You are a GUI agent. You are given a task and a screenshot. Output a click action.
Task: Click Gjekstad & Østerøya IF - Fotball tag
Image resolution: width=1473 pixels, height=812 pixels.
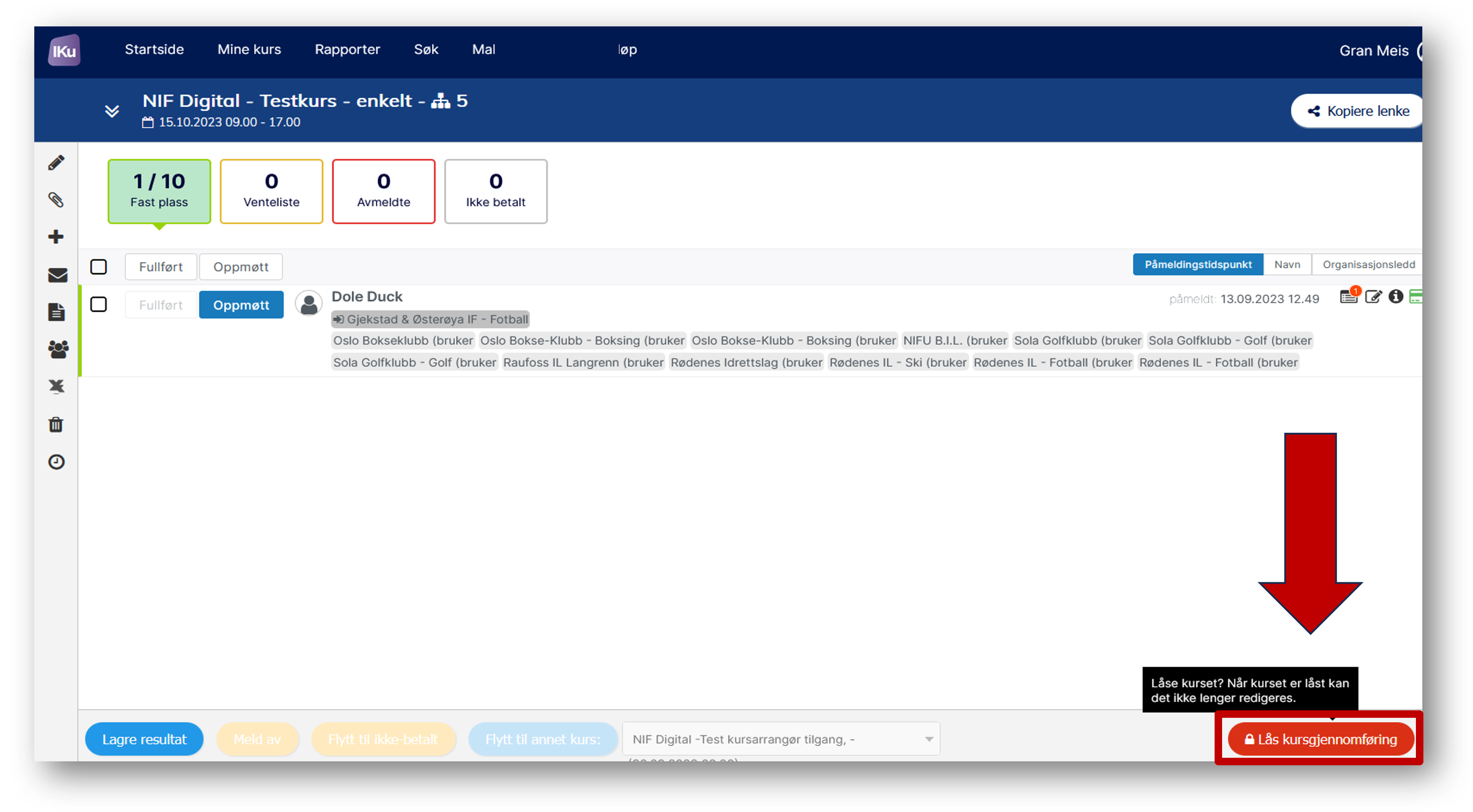point(430,319)
